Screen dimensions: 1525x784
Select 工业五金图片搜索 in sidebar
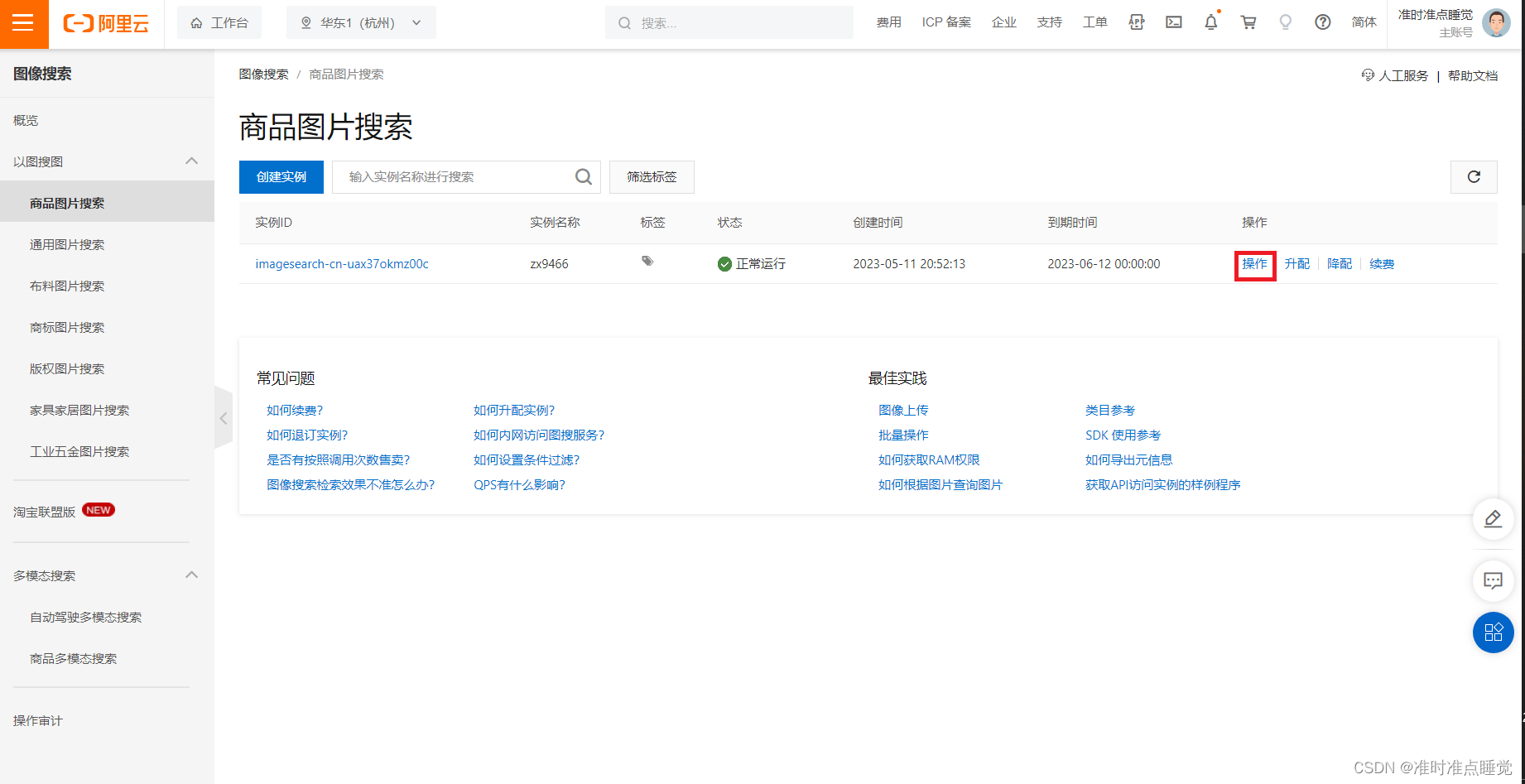[x=79, y=451]
